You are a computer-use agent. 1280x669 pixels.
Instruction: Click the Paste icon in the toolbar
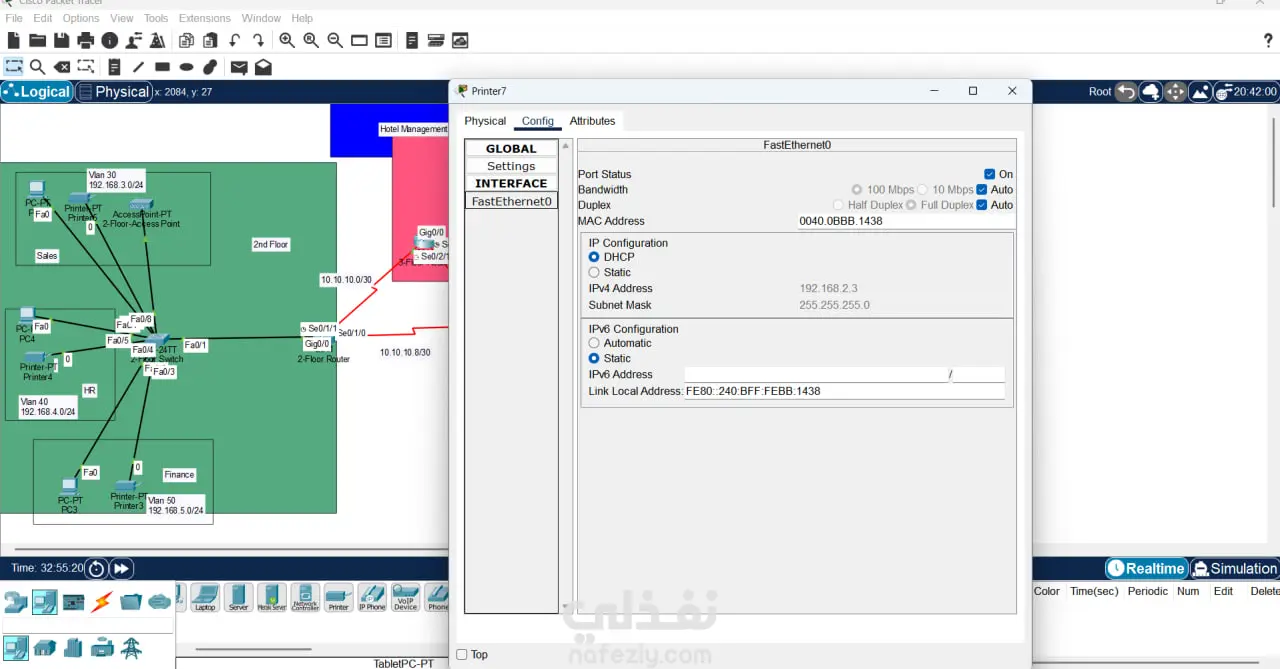(210, 40)
